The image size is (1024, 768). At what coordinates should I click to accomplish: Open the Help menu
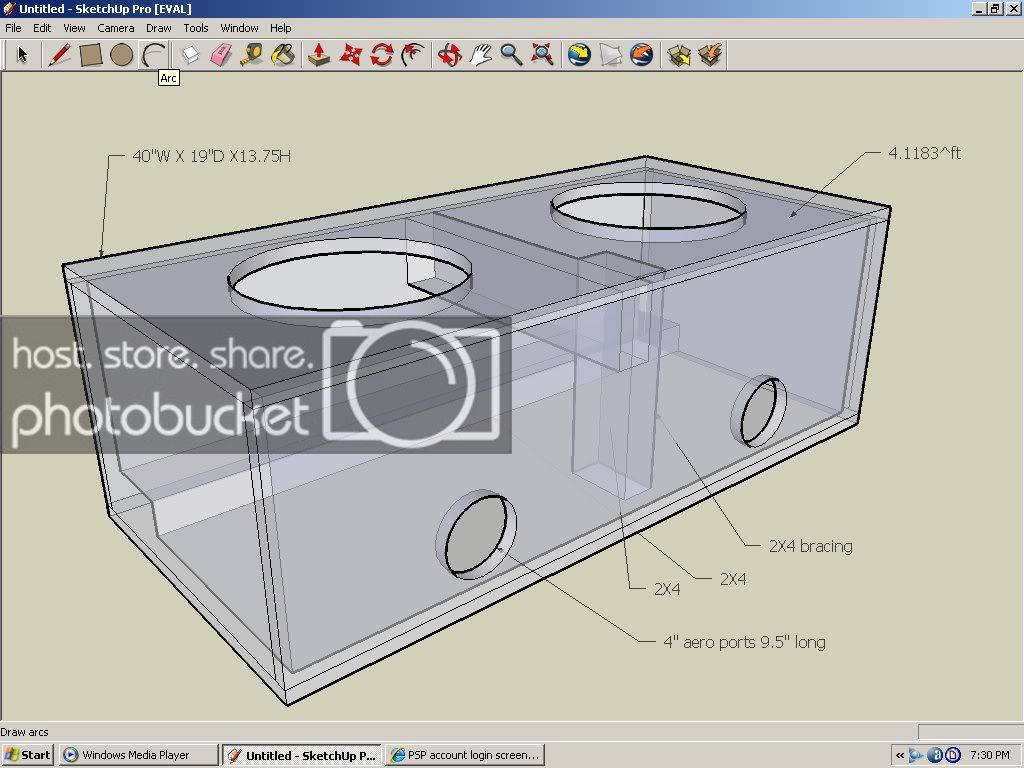pos(281,27)
